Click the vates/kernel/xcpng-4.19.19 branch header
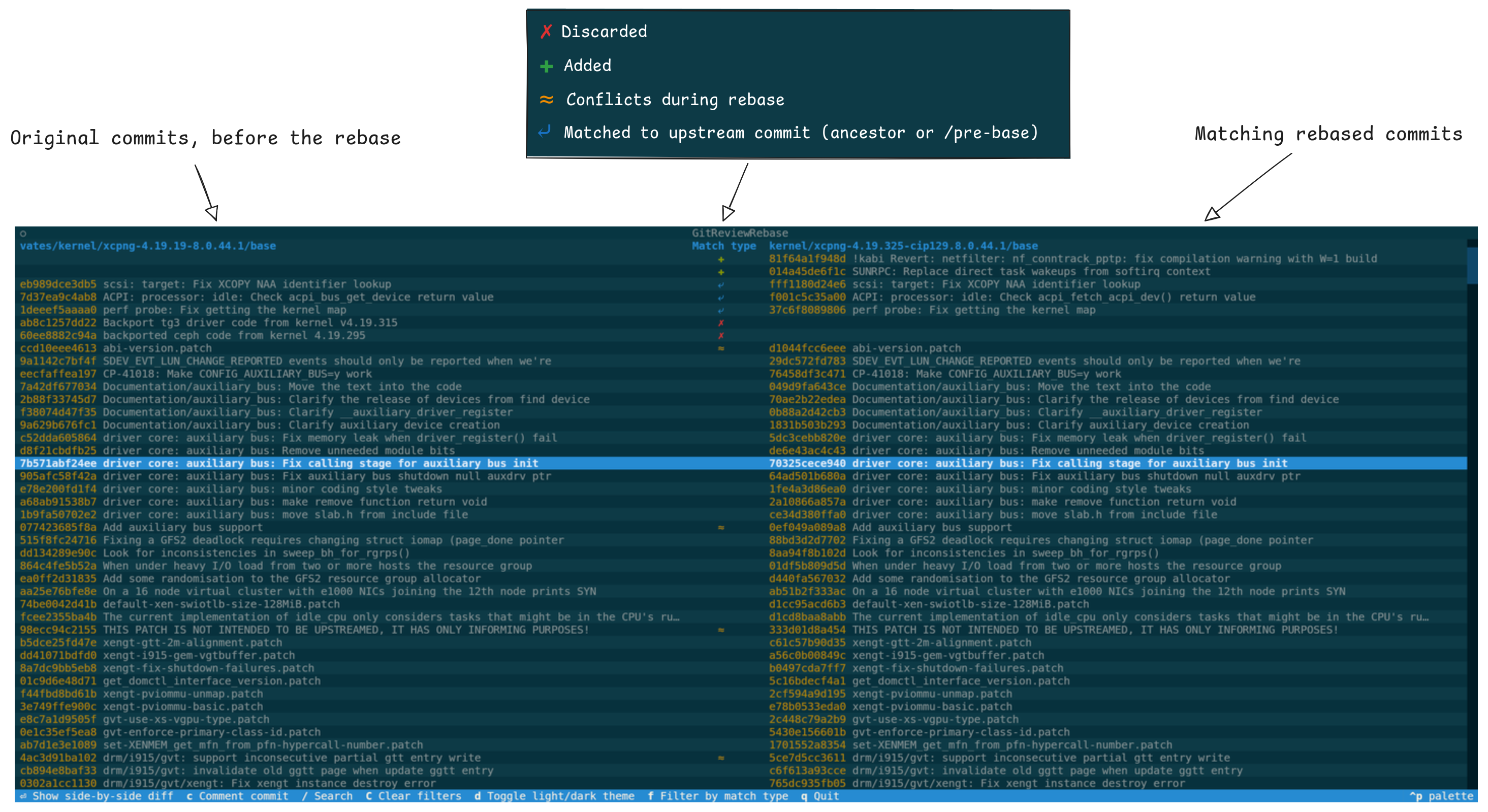 [x=148, y=246]
